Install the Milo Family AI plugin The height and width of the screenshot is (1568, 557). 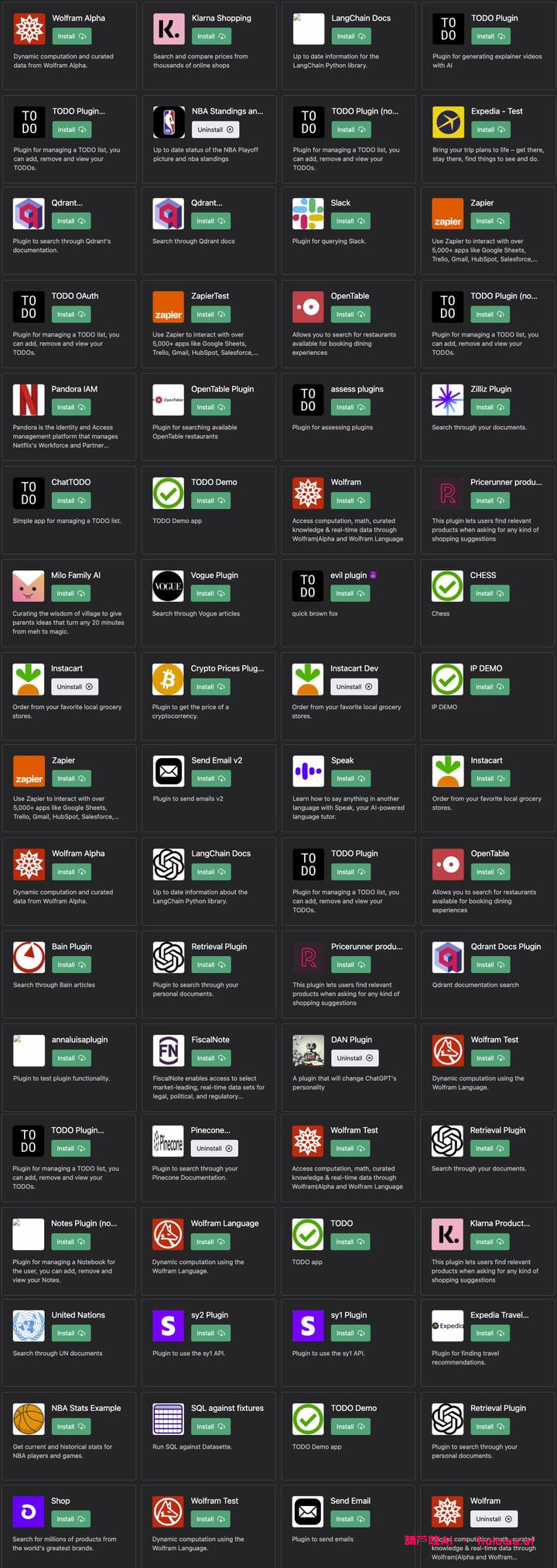tap(70, 594)
